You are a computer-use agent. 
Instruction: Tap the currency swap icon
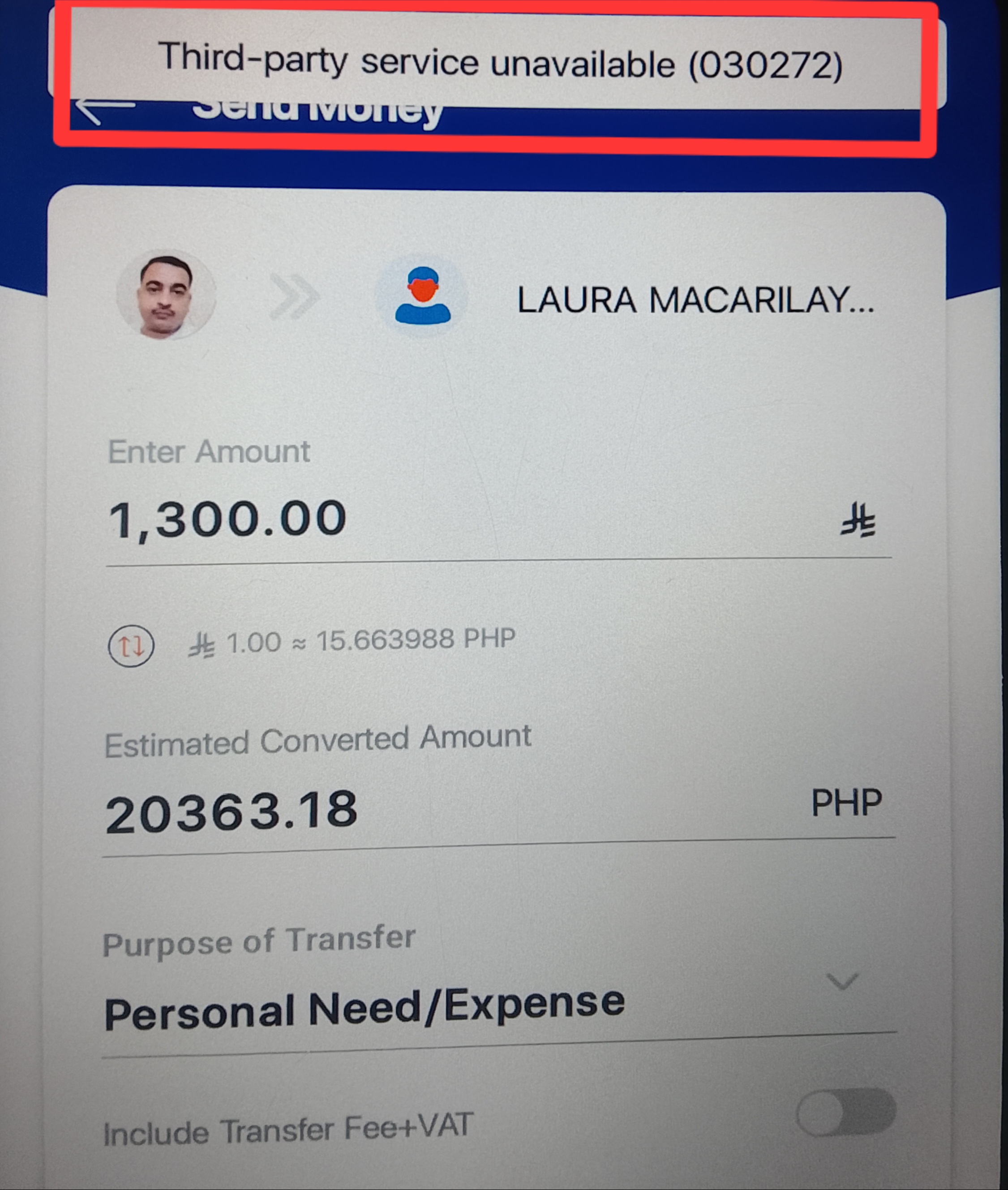coord(131,646)
